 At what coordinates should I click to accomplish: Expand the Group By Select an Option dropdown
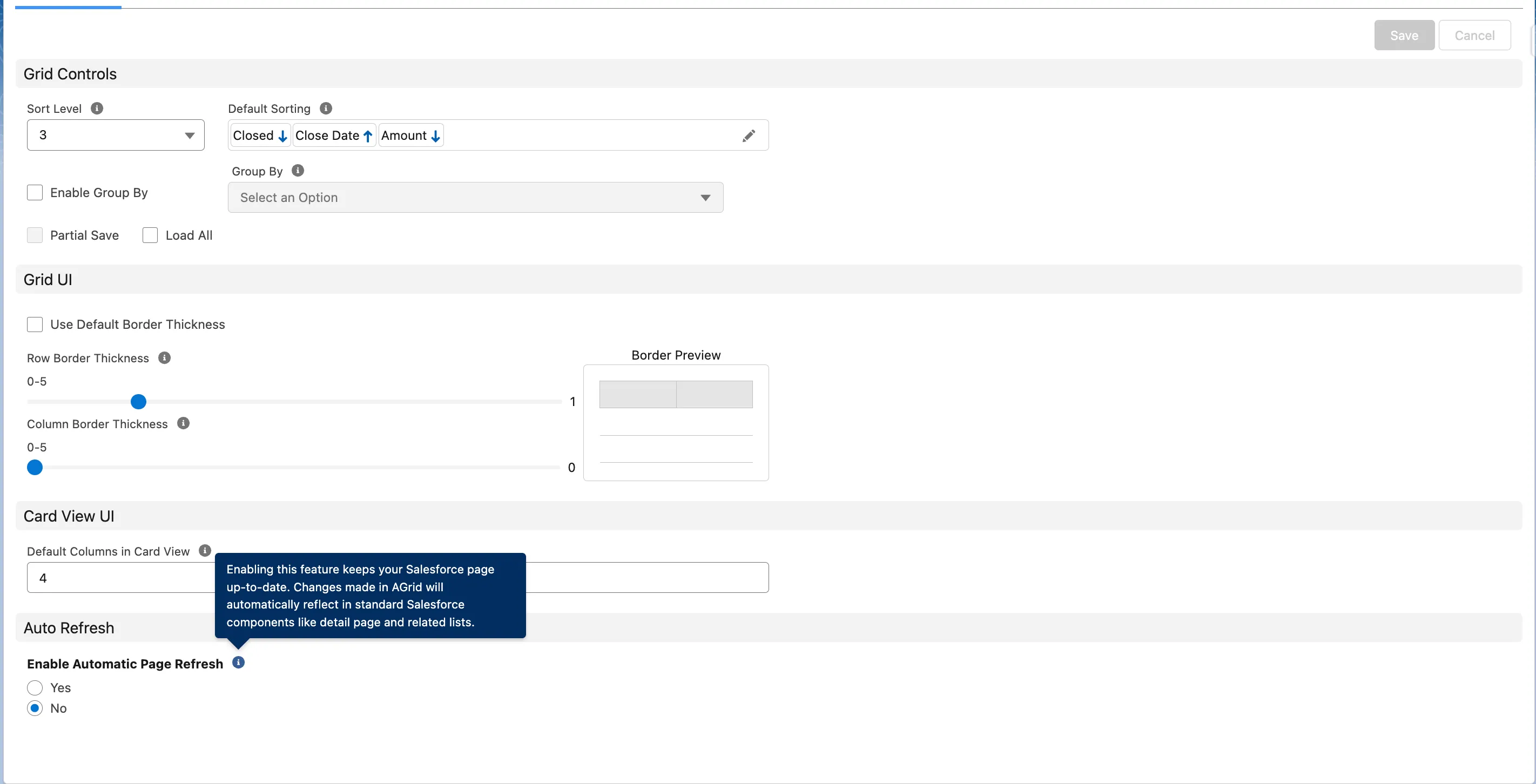(475, 197)
